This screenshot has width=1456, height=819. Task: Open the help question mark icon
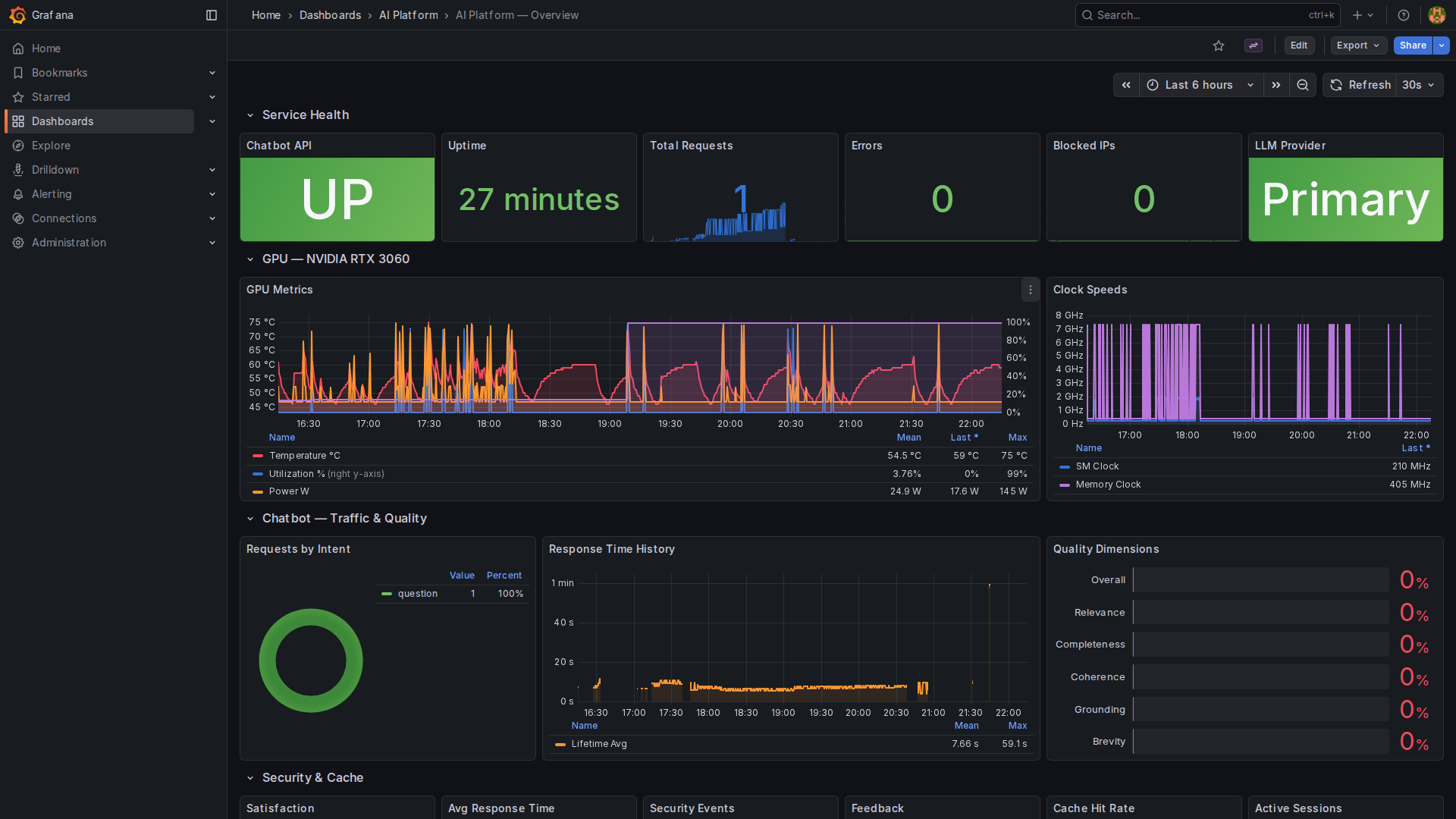(x=1404, y=15)
